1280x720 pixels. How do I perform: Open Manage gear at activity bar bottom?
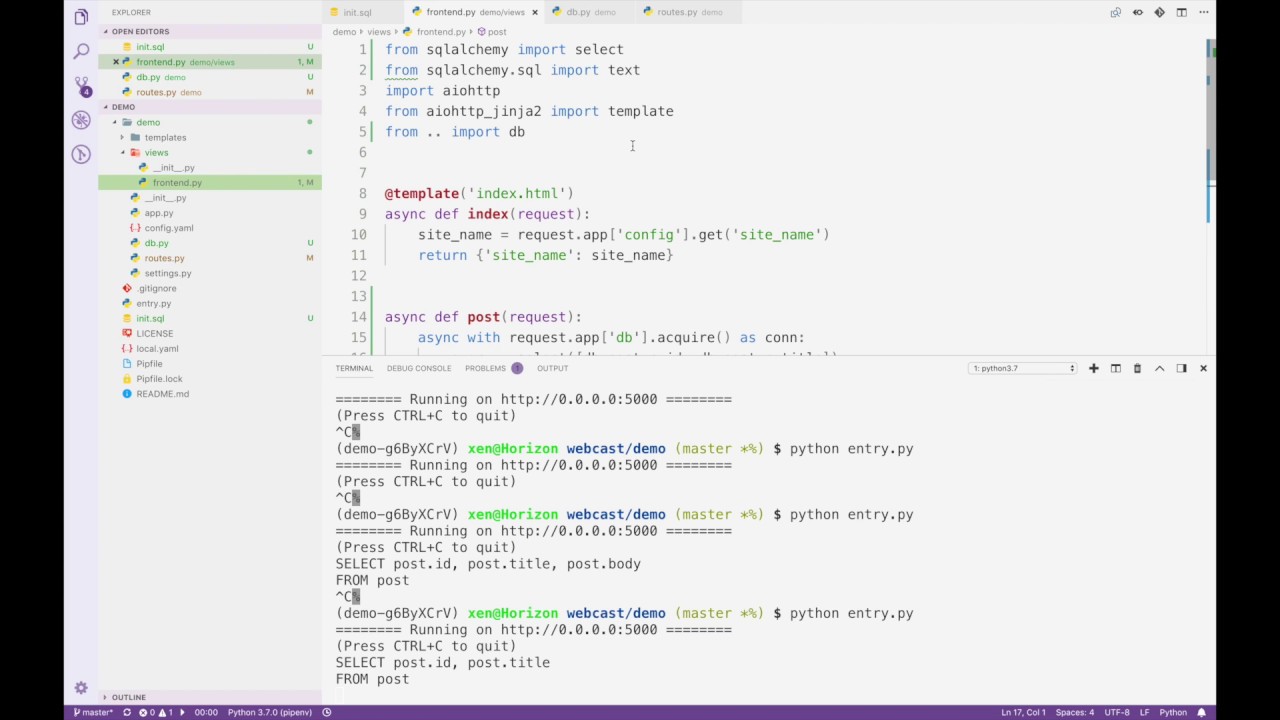(x=81, y=688)
